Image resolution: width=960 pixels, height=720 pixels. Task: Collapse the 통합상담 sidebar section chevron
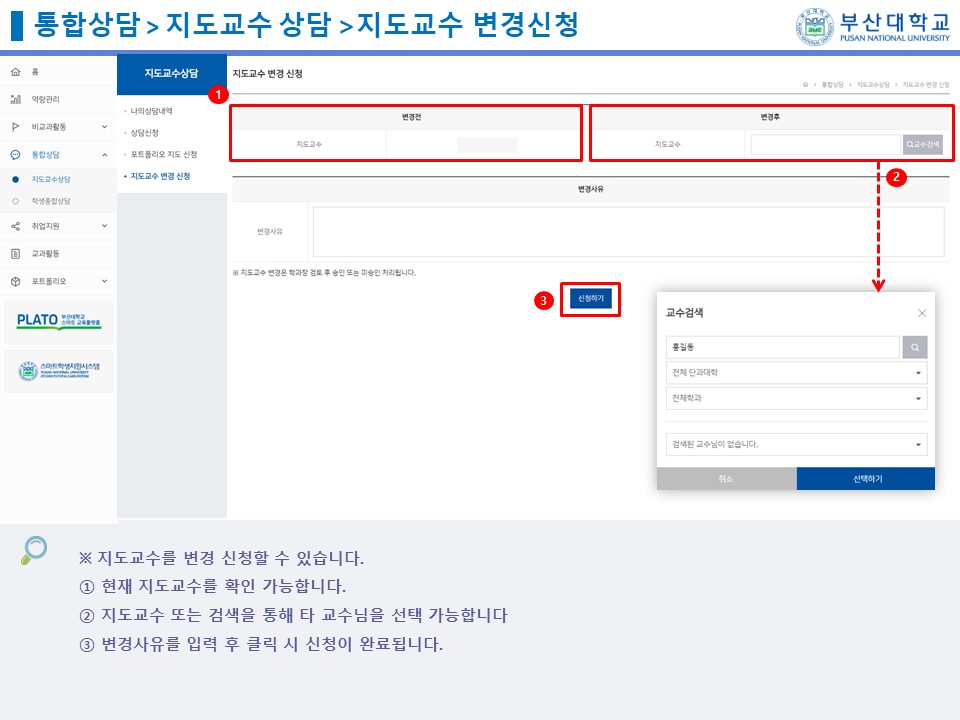point(104,155)
